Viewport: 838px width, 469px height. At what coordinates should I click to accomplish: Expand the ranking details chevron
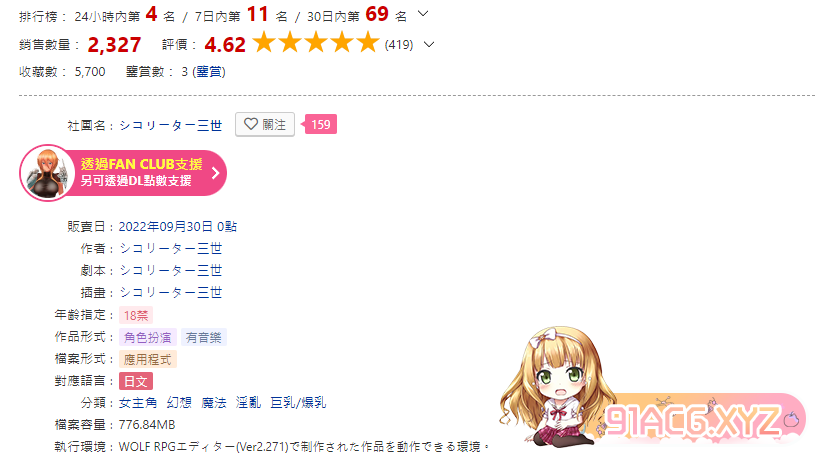(x=423, y=14)
